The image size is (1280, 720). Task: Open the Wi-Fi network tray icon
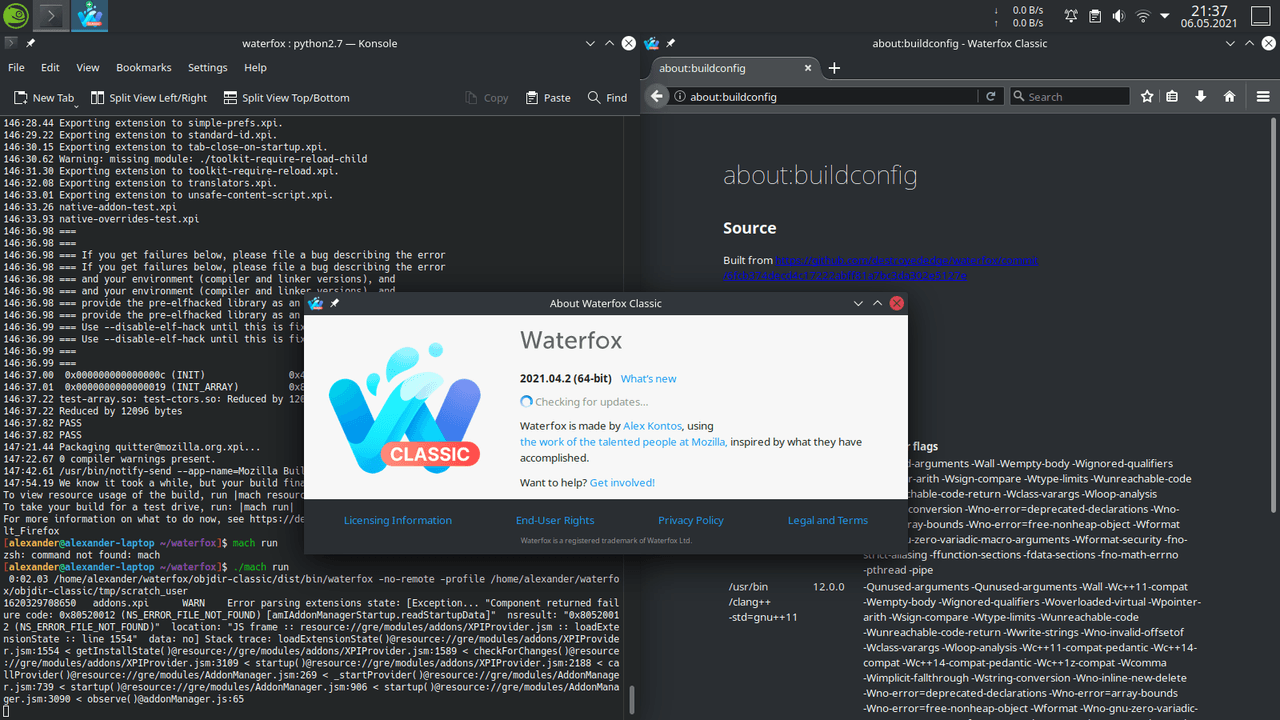pyautogui.click(x=1141, y=16)
